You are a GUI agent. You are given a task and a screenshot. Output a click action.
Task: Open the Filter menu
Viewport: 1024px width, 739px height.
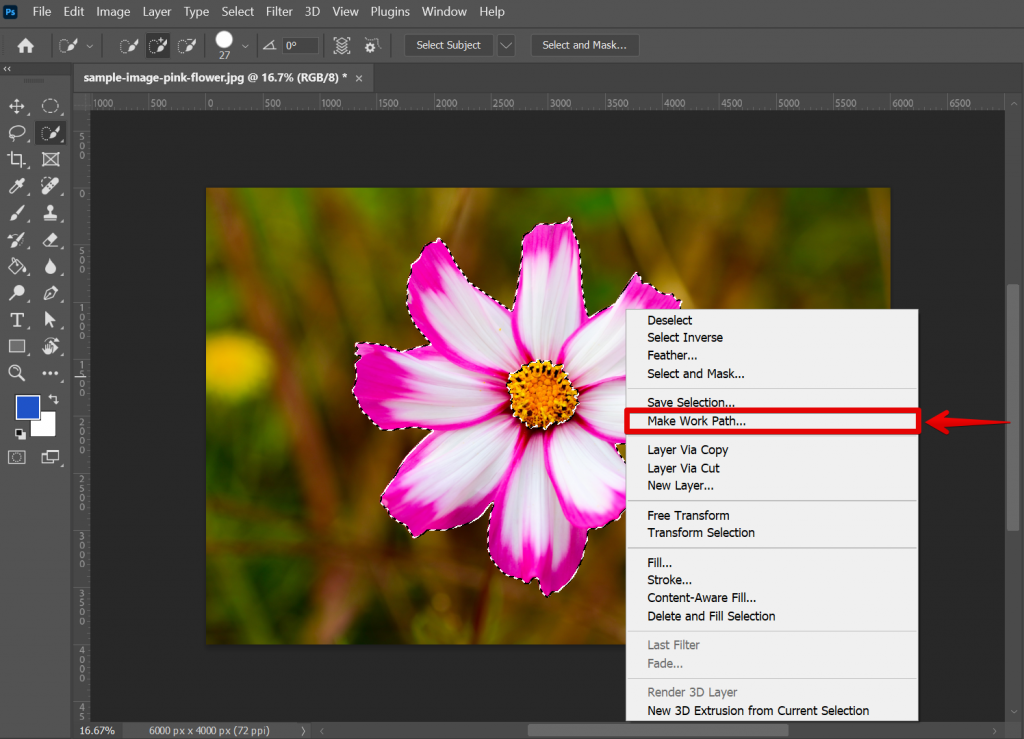279,11
